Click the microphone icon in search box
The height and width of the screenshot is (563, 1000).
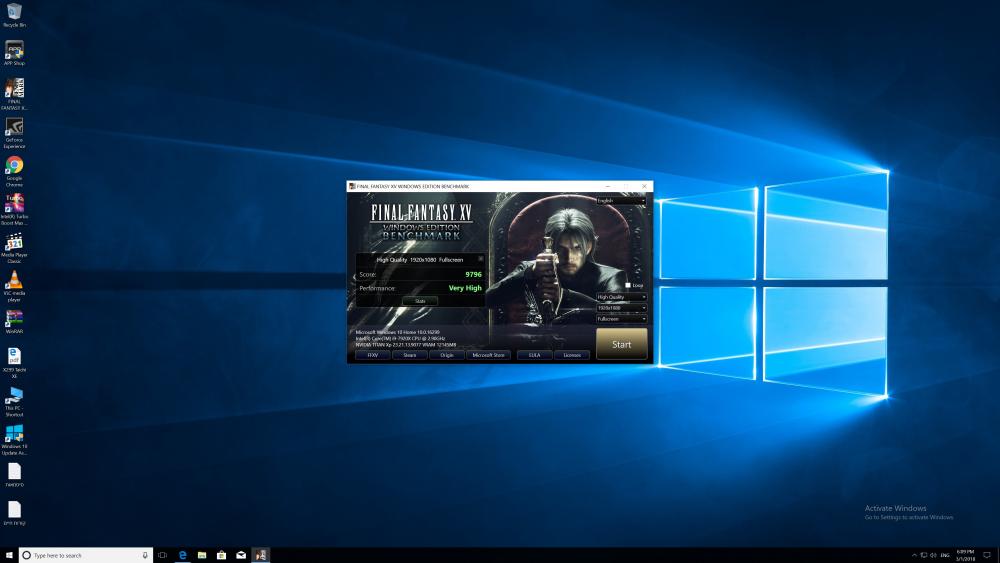[x=145, y=555]
